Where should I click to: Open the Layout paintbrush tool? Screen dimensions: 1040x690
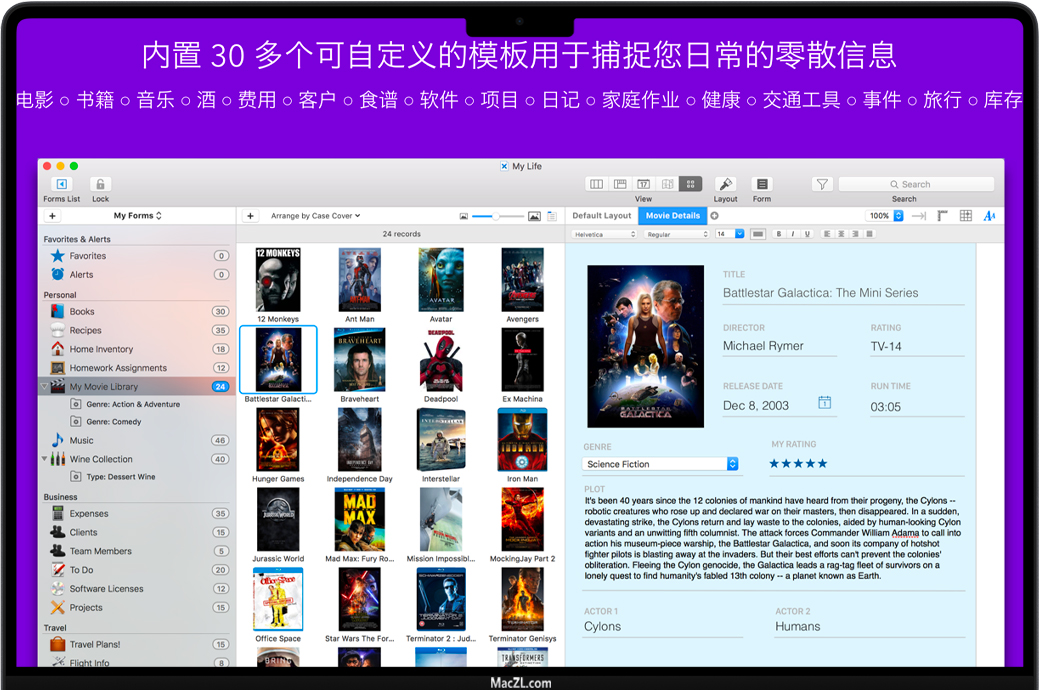[726, 185]
